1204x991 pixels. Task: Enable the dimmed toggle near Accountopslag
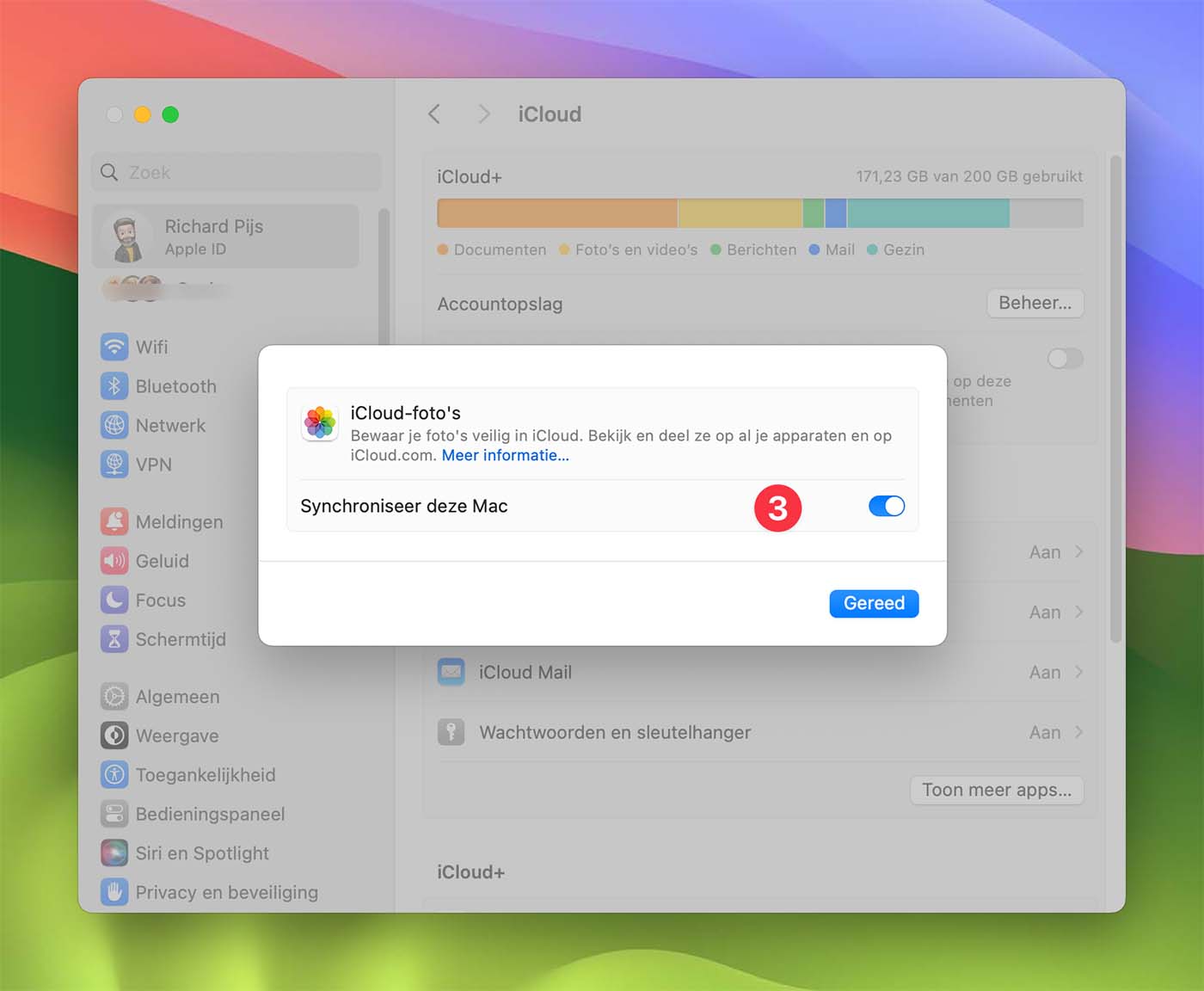click(1065, 359)
